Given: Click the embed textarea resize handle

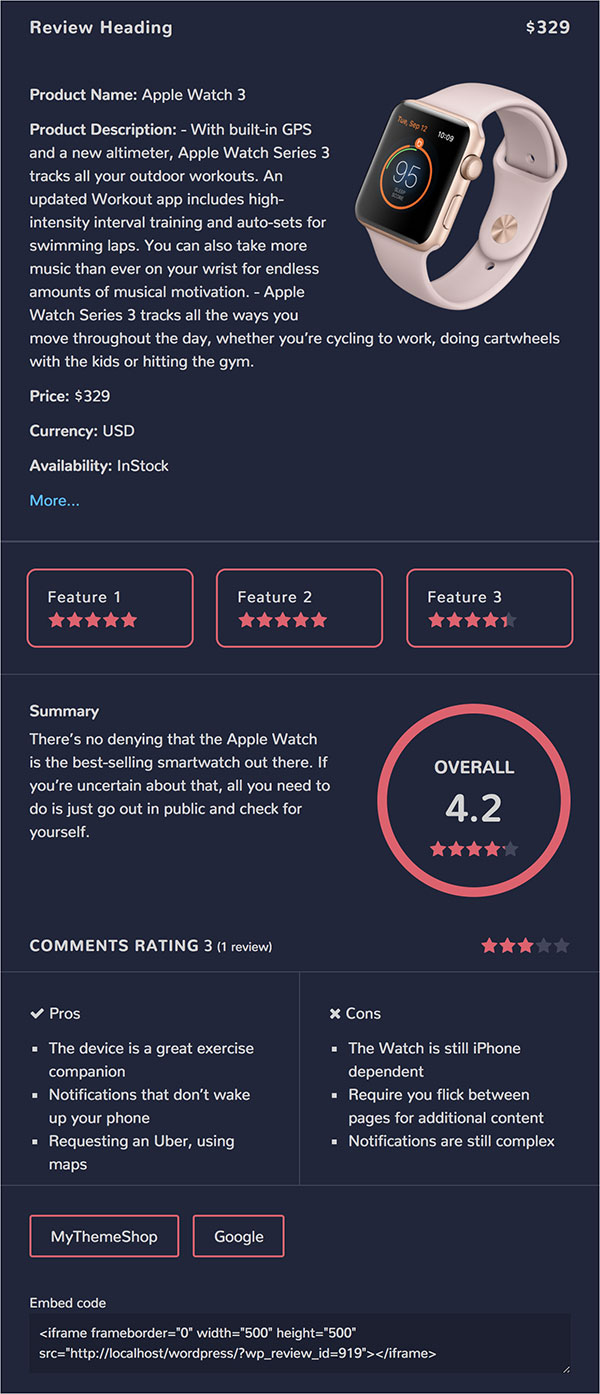Looking at the screenshot, I should (565, 1367).
